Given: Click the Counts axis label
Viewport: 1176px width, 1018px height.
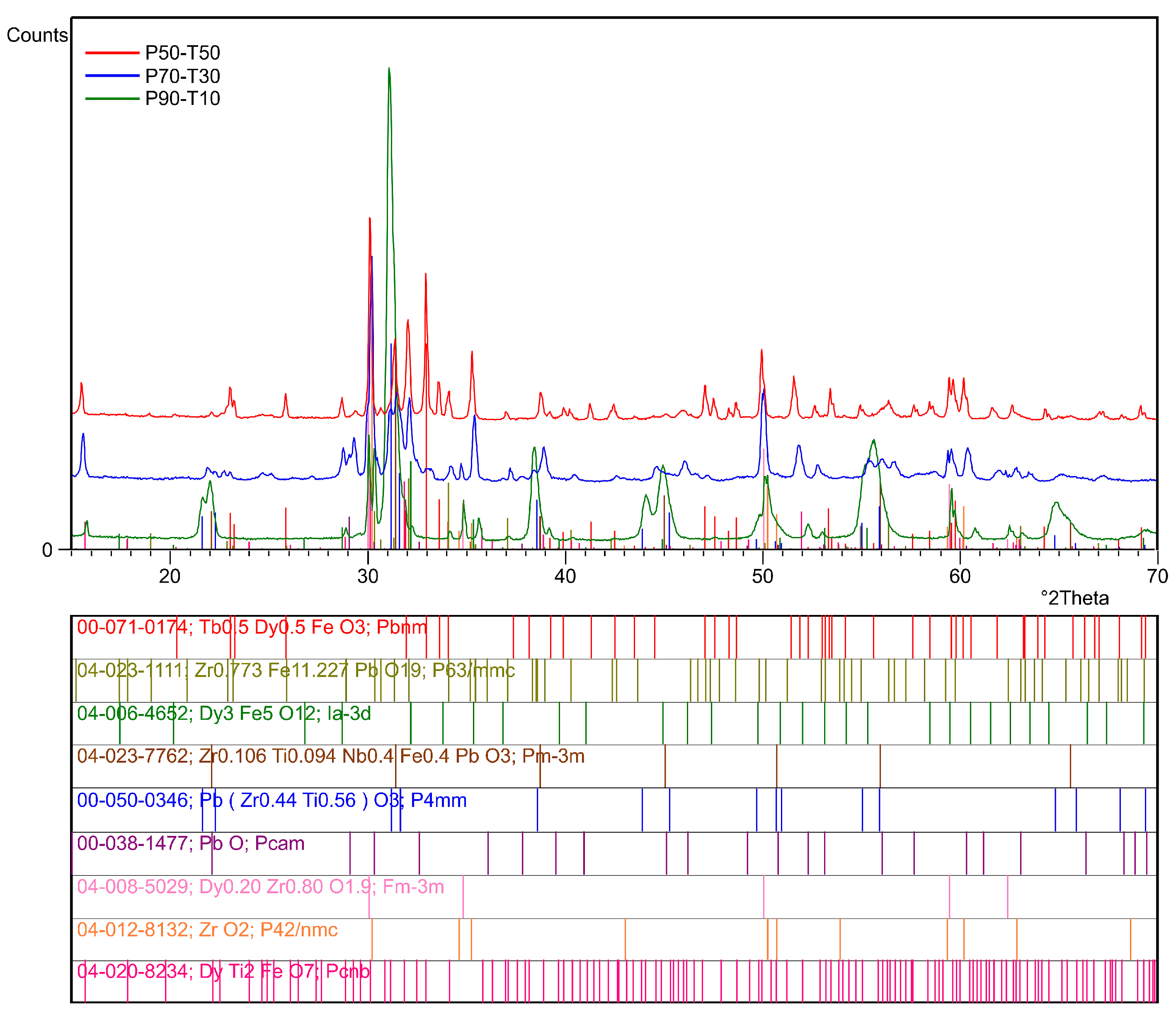Looking at the screenshot, I should coord(37,35).
